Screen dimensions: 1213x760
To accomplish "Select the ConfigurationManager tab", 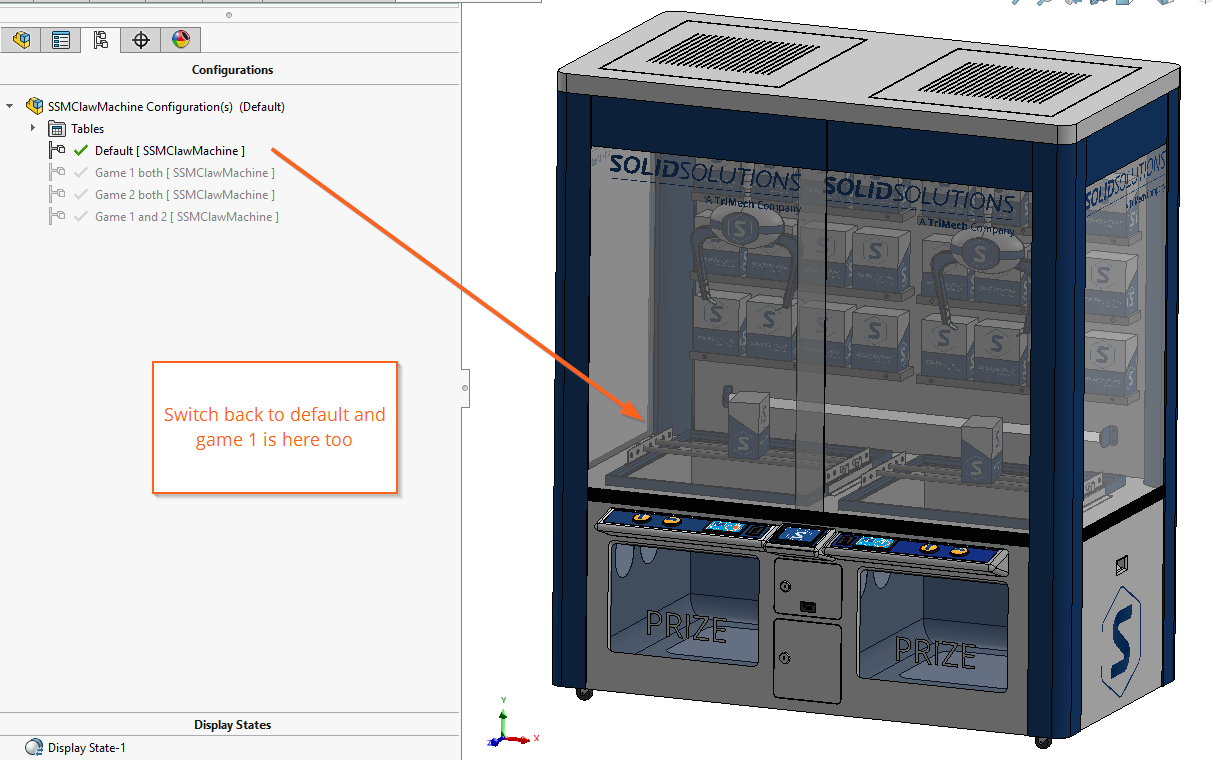I will (x=101, y=40).
